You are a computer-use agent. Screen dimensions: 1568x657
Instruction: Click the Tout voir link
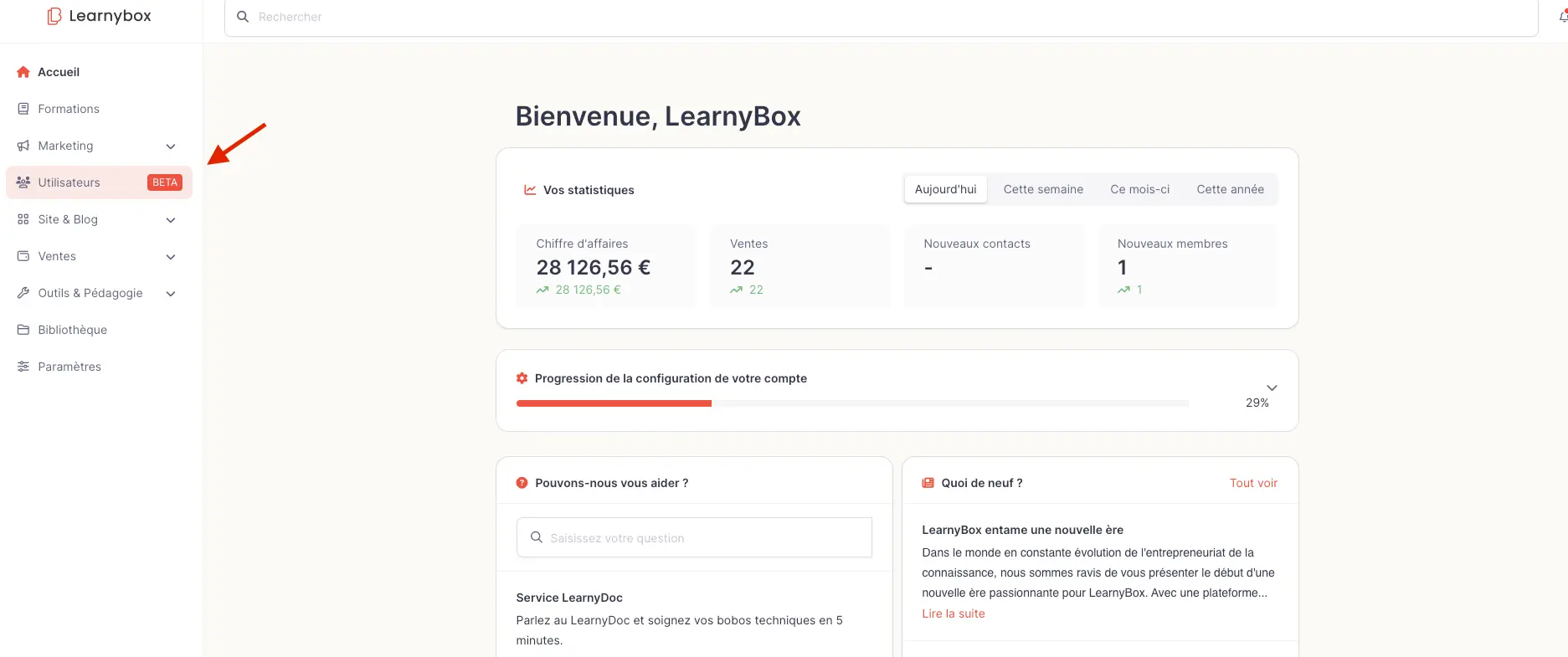[x=1253, y=483]
